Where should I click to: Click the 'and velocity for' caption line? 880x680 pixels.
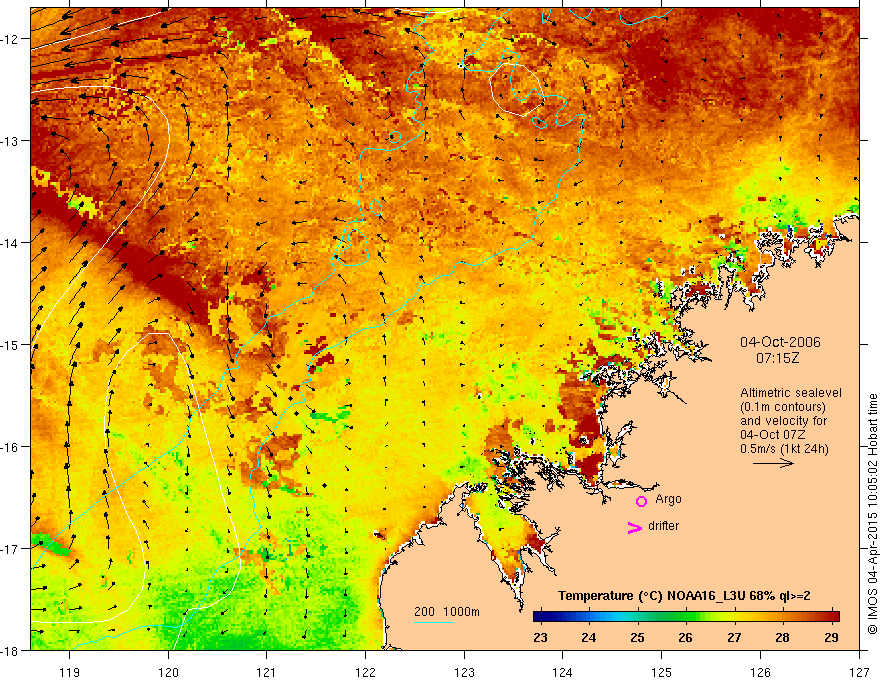(783, 421)
